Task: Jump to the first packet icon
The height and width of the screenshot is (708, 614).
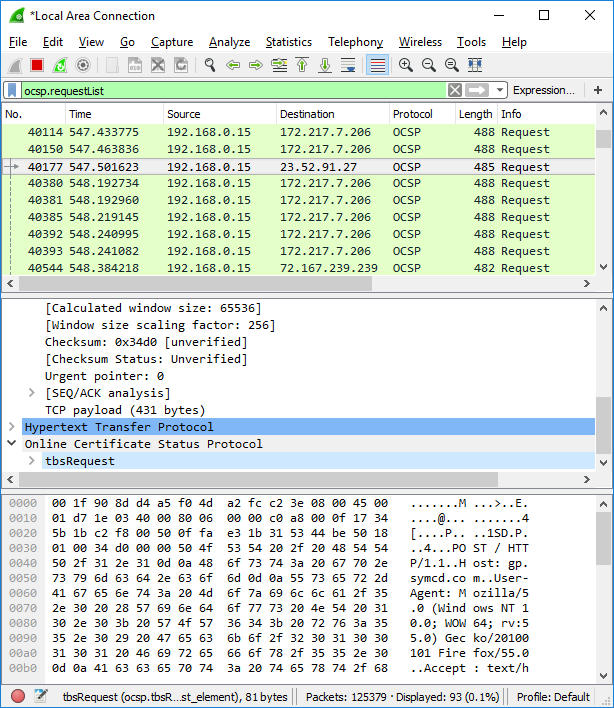Action: pyautogui.click(x=302, y=65)
